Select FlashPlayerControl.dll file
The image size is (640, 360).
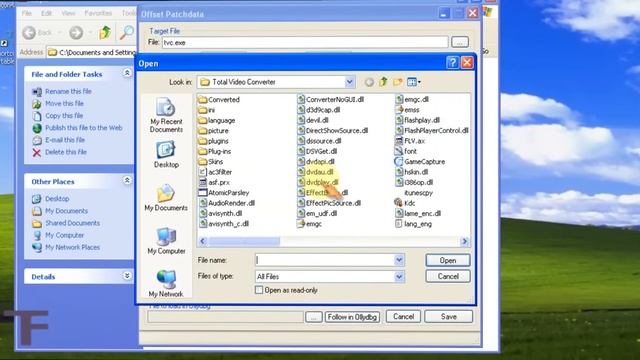coord(431,131)
